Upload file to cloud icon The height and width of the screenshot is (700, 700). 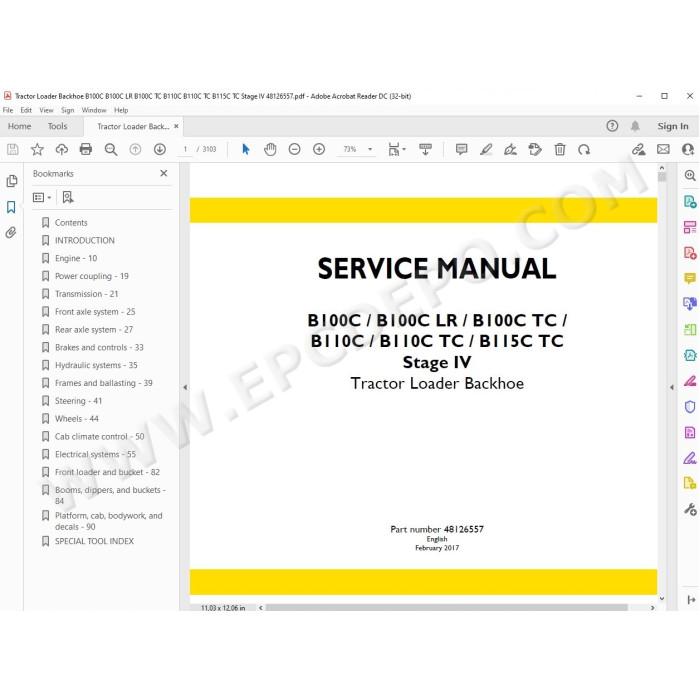(62, 149)
